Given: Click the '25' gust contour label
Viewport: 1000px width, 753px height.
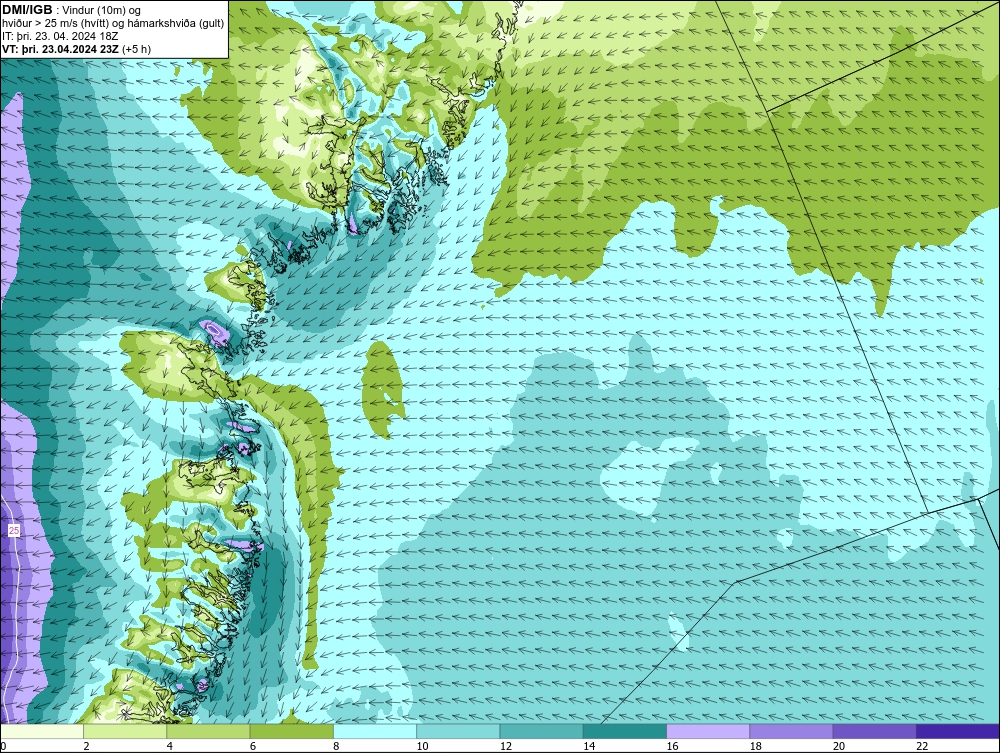Looking at the screenshot, I should click(x=14, y=530).
